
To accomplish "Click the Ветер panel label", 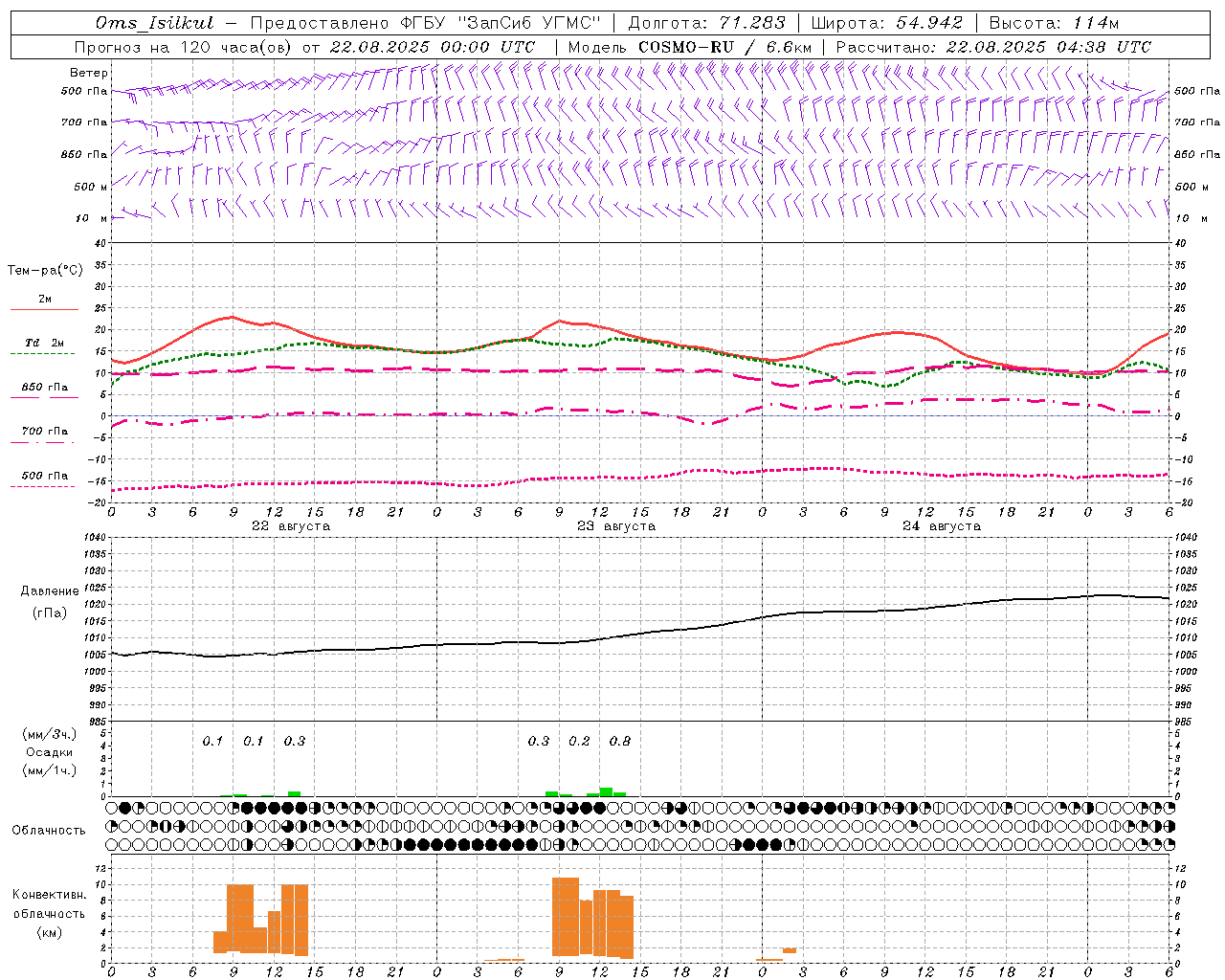I will tap(88, 73).
